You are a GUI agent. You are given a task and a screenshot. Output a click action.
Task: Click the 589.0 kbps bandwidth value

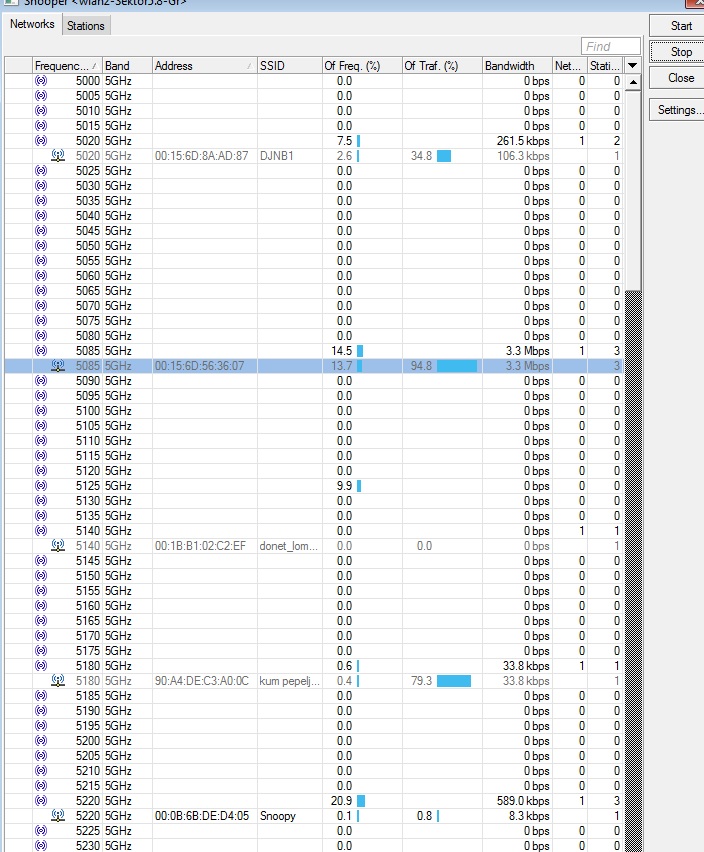523,800
